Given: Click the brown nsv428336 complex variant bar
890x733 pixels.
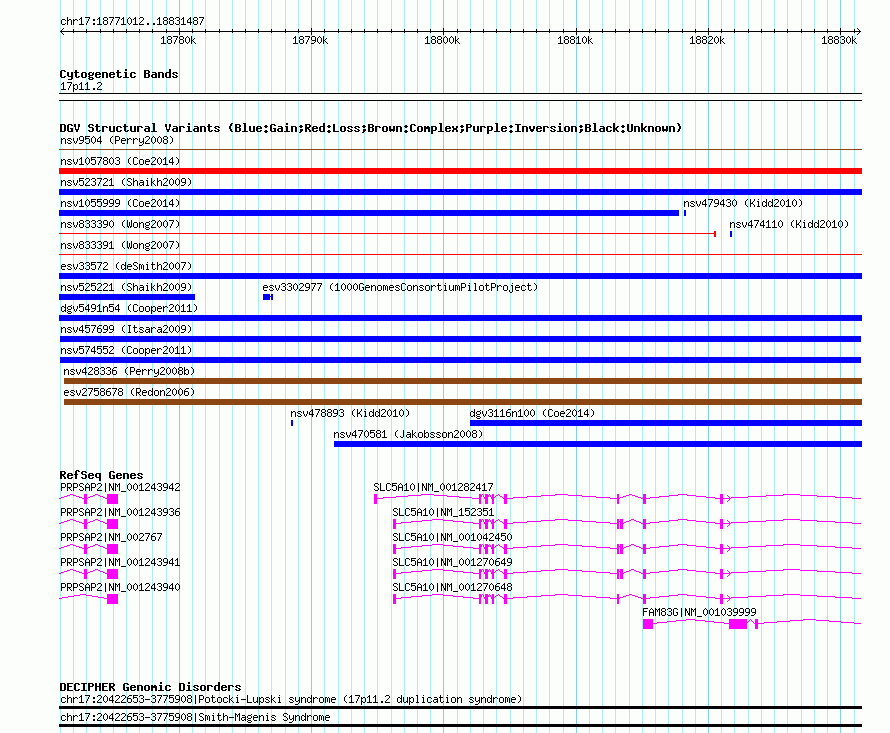Looking at the screenshot, I should pyautogui.click(x=463, y=381).
